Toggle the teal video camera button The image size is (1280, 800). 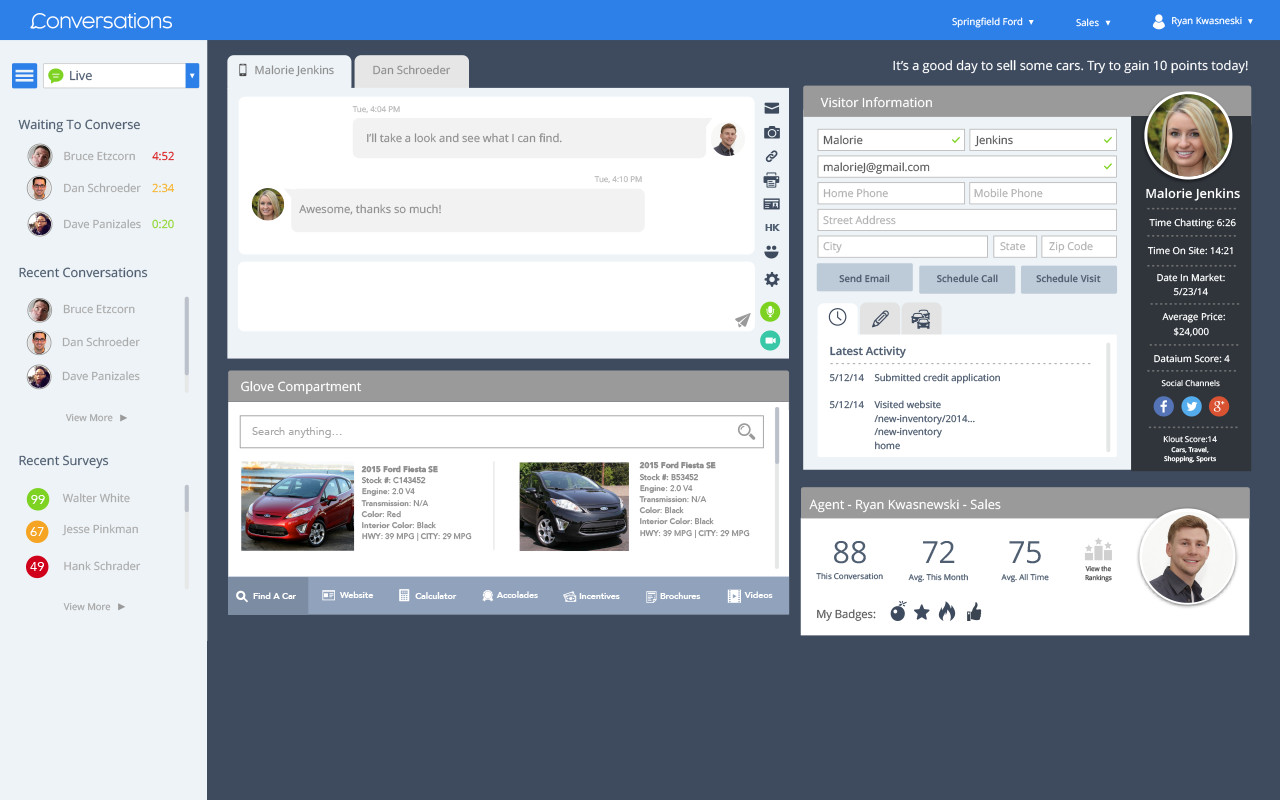click(770, 341)
